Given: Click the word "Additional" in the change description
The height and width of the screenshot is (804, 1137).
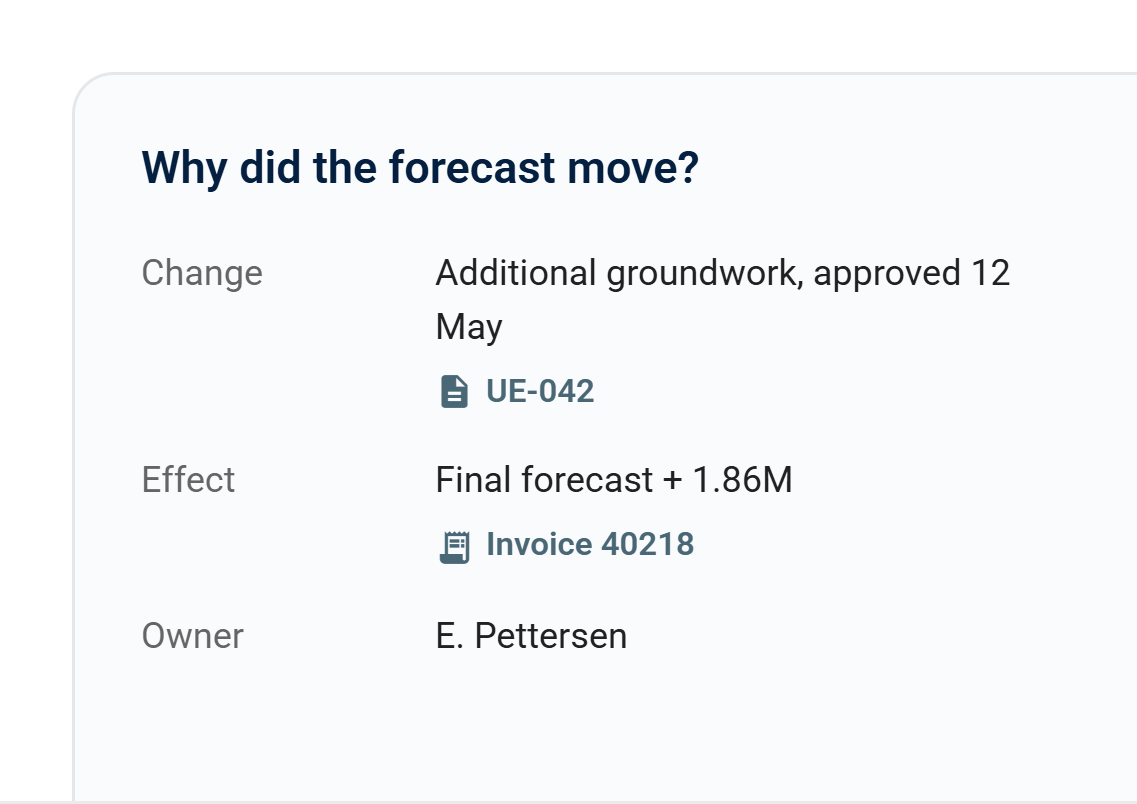Looking at the screenshot, I should click(x=516, y=274).
